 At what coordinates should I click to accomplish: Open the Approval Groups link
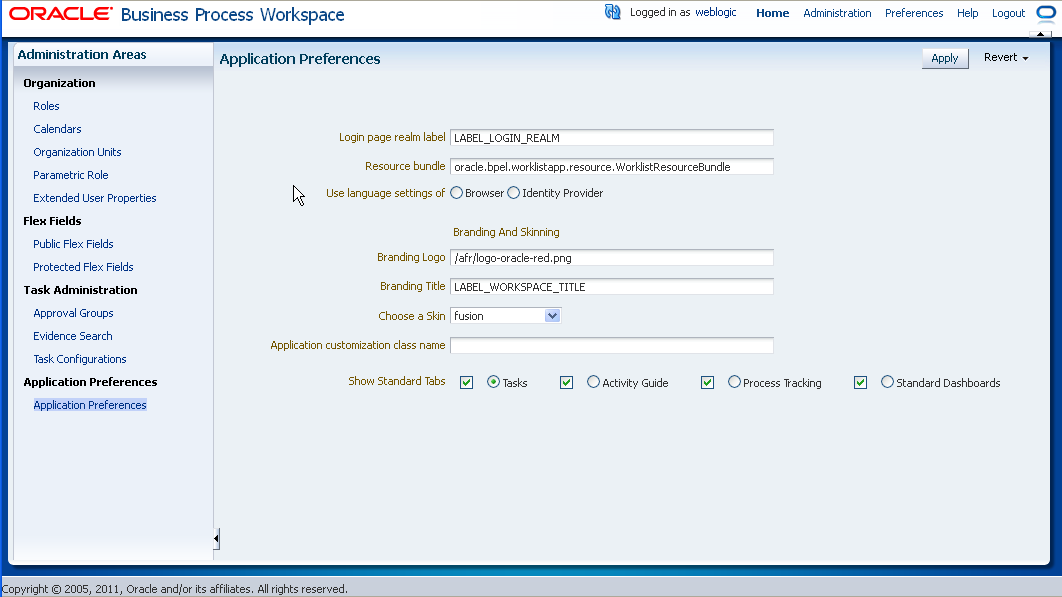[x=73, y=314]
